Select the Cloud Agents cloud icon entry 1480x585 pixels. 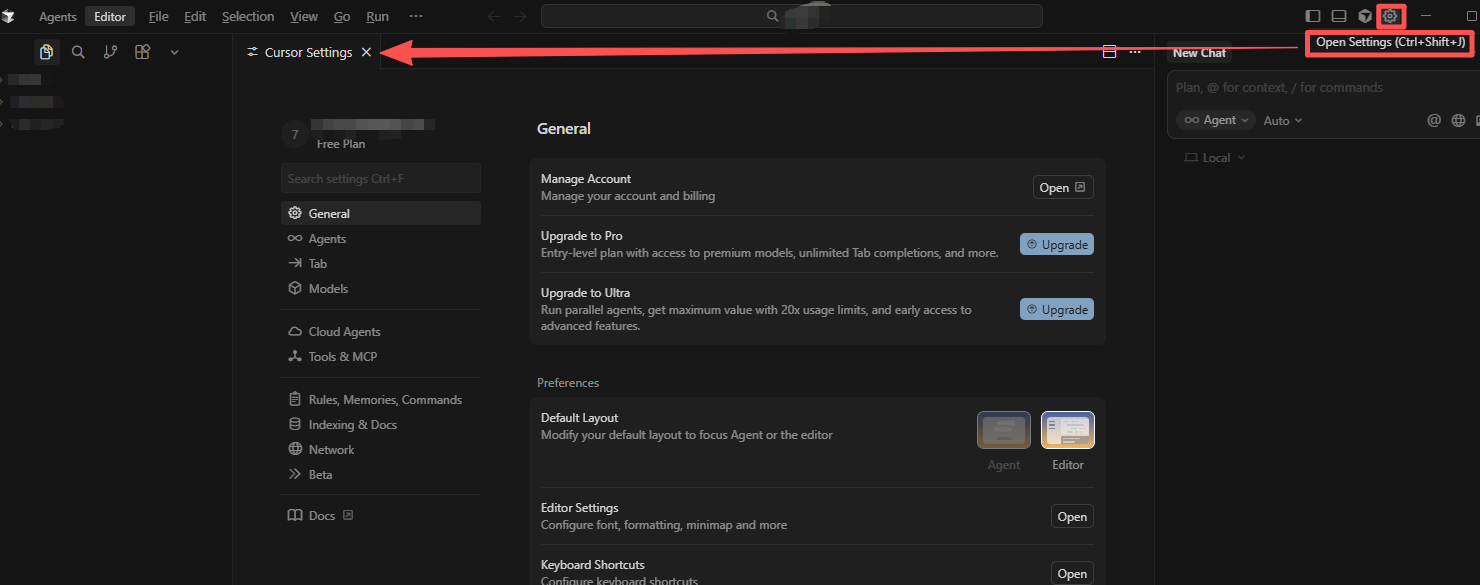295,332
